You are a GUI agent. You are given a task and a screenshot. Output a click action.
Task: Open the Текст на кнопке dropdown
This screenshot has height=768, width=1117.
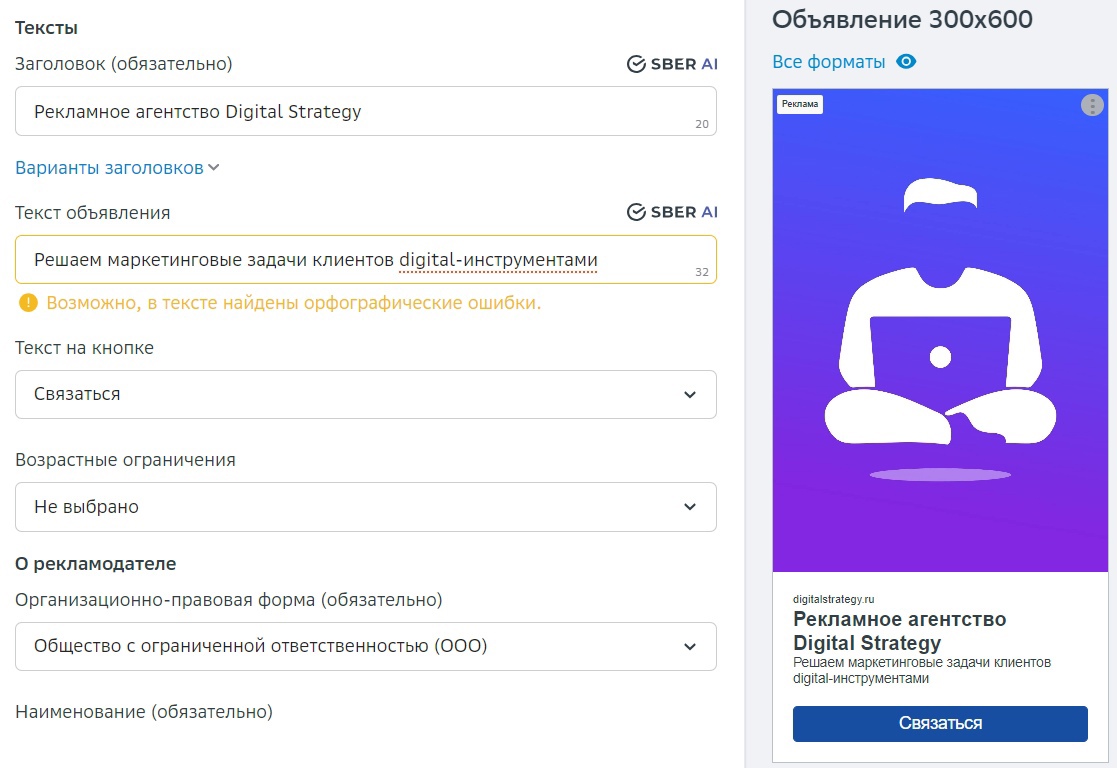click(365, 394)
